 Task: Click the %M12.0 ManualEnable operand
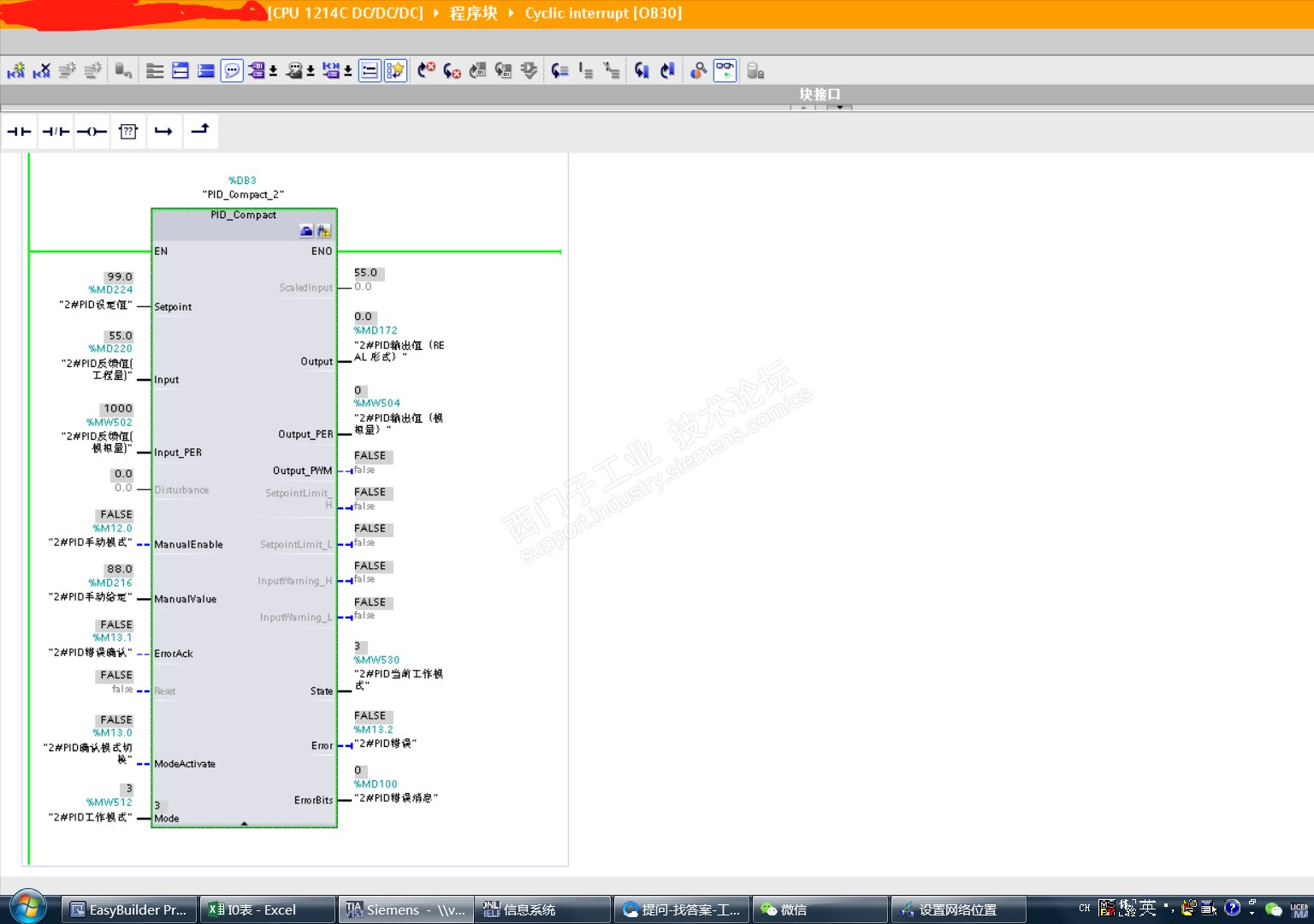113,528
